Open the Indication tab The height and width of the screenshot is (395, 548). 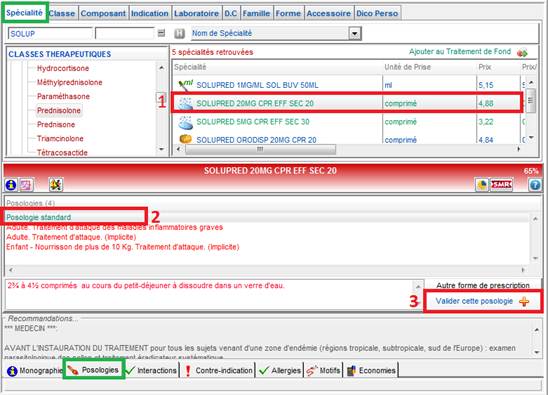pos(150,13)
